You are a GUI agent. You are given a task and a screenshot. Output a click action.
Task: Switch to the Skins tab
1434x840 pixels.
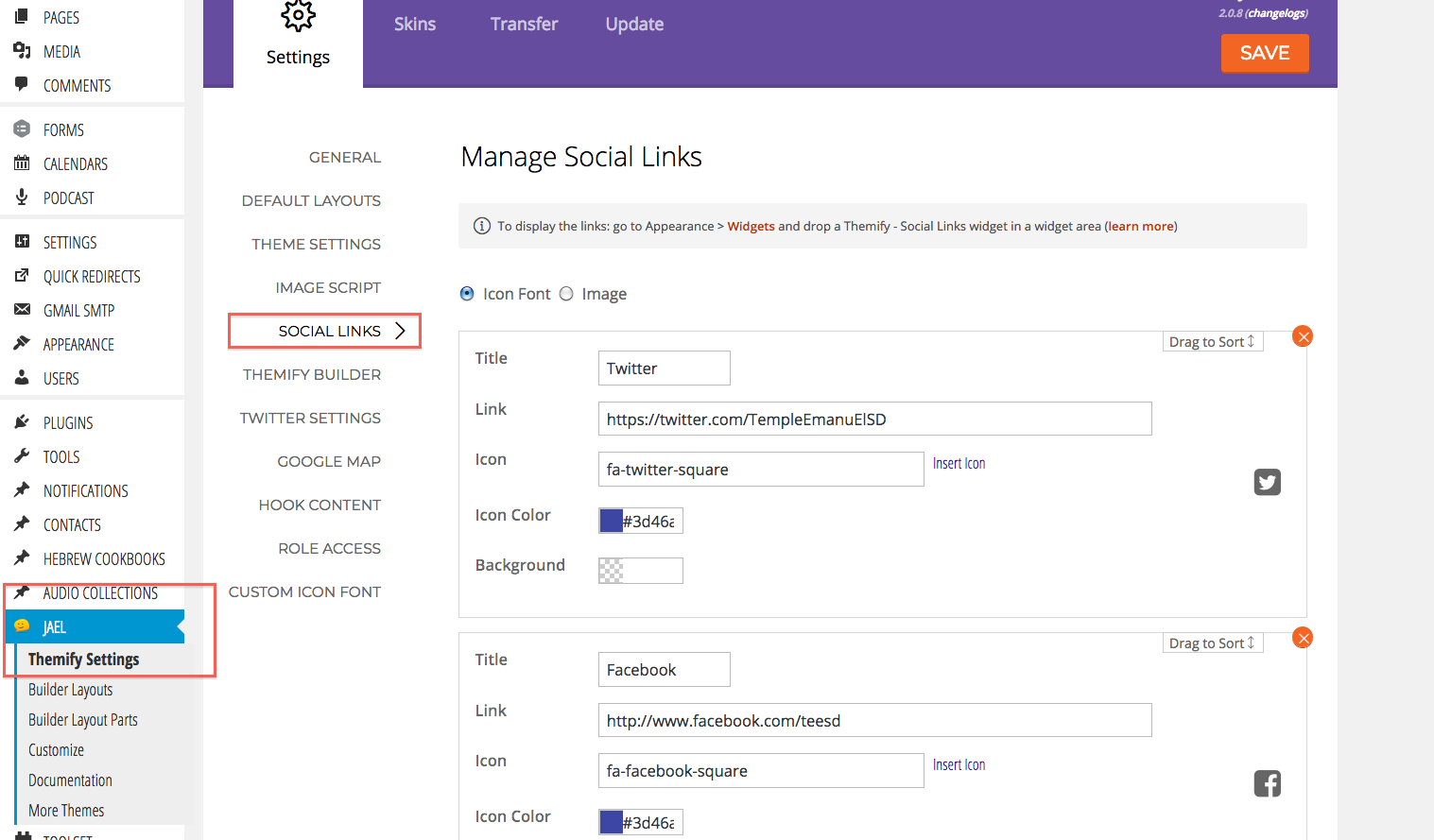[415, 25]
